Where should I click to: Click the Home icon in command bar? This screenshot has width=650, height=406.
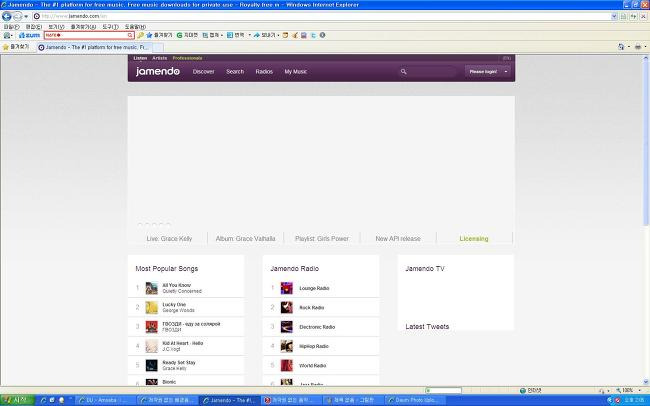[x=621, y=47]
